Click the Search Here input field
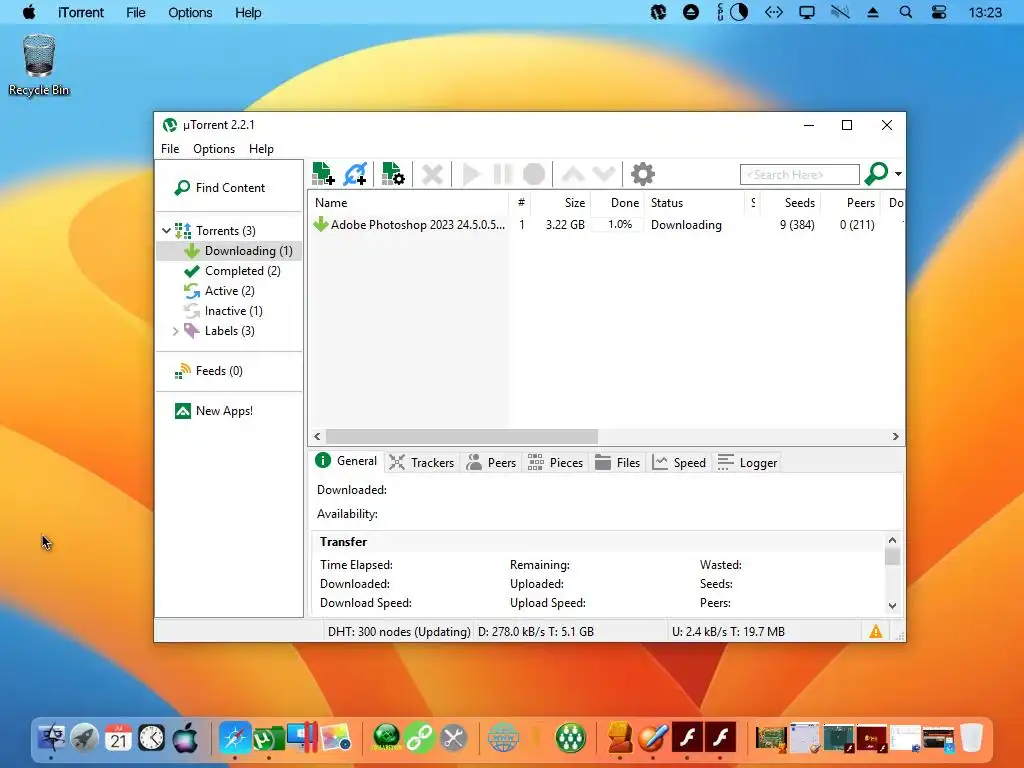The height and width of the screenshot is (768, 1024). click(799, 174)
